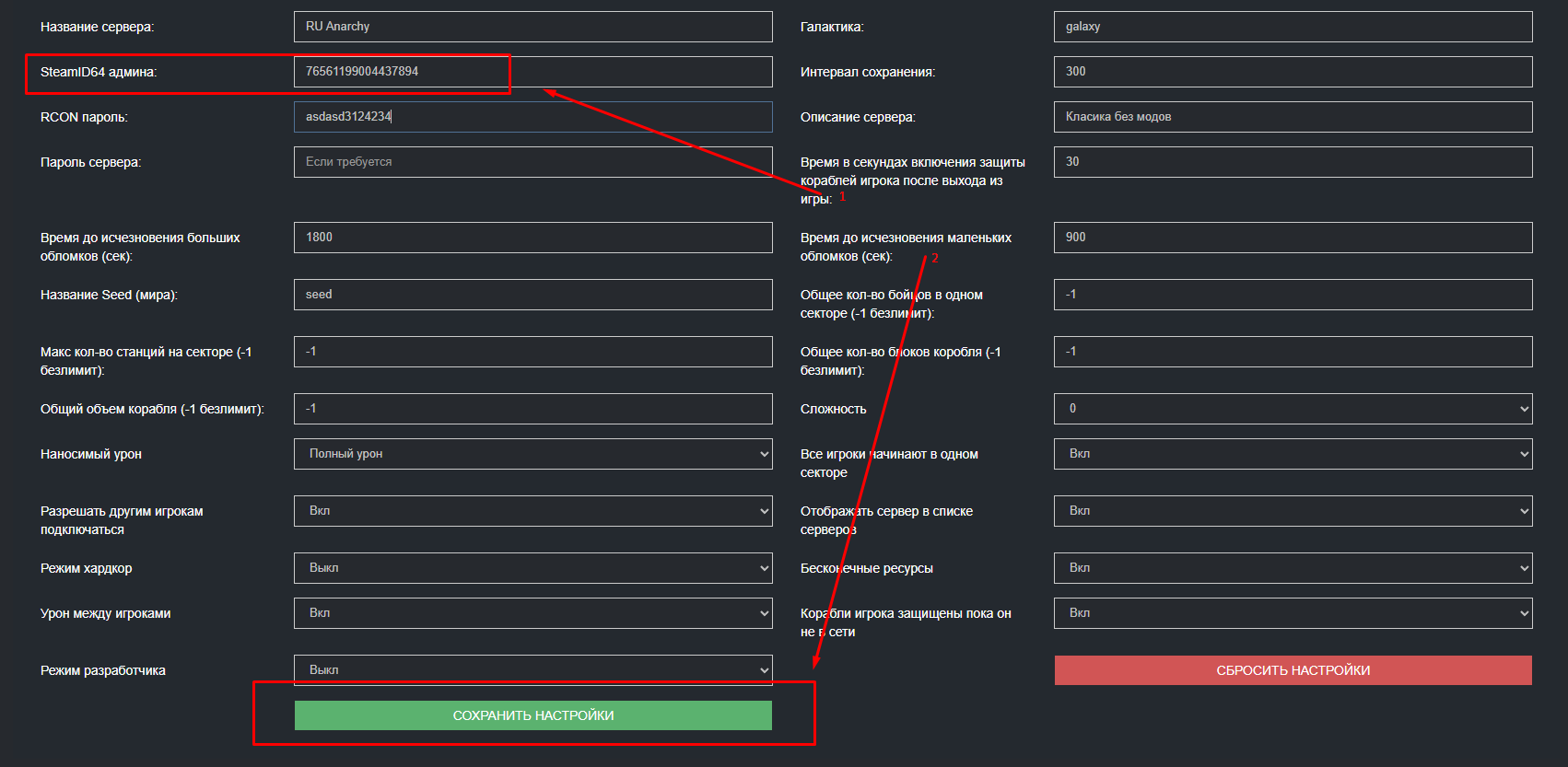The image size is (1568, 767).
Task: Expand Корабли игрока защищены dropdown
Action: [1293, 613]
